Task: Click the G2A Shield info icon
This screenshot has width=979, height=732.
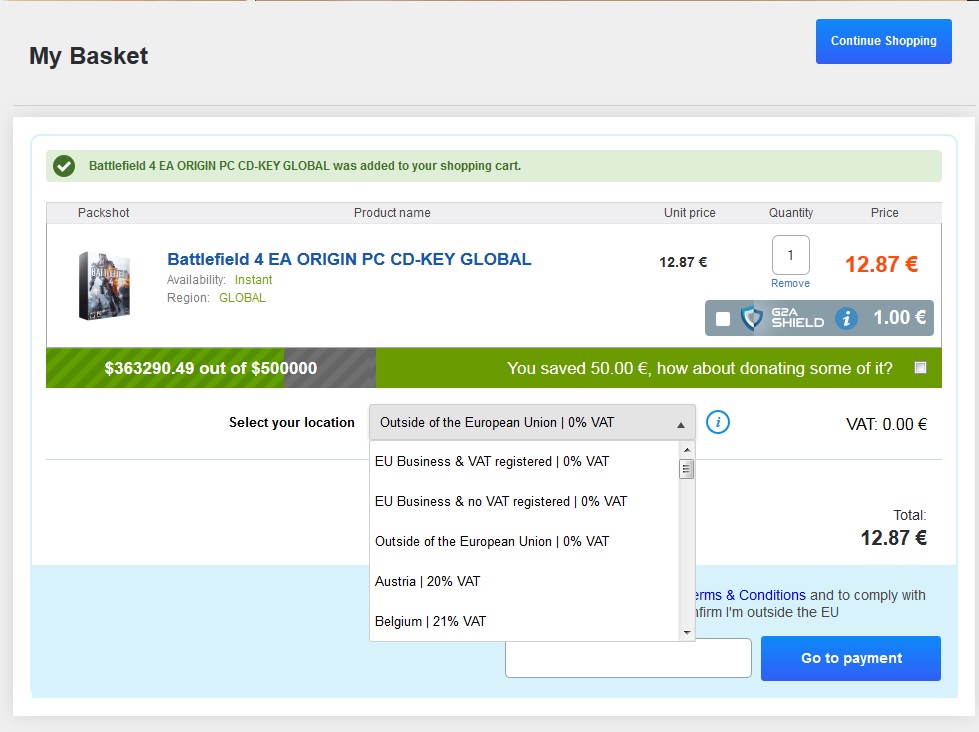Action: (846, 319)
